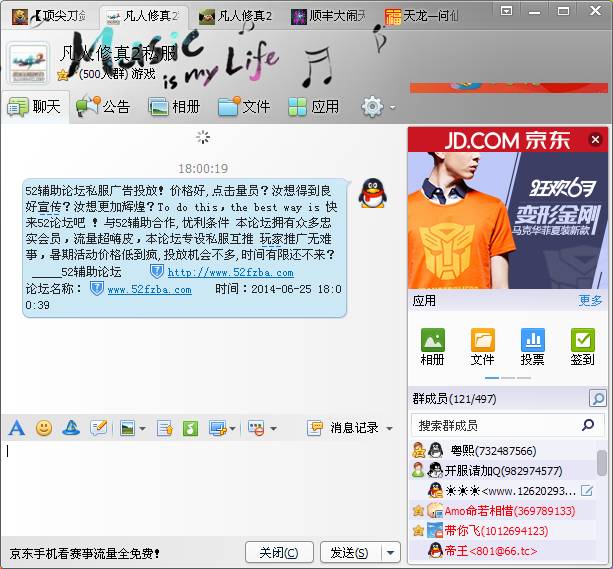Open the 相册 album tab
The width and height of the screenshot is (613, 569).
coord(174,106)
